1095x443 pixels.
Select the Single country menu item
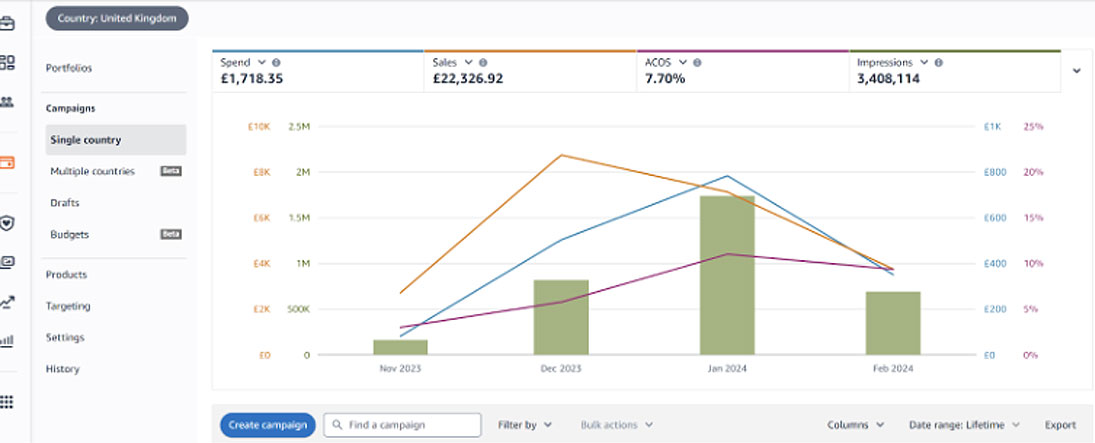click(x=116, y=140)
